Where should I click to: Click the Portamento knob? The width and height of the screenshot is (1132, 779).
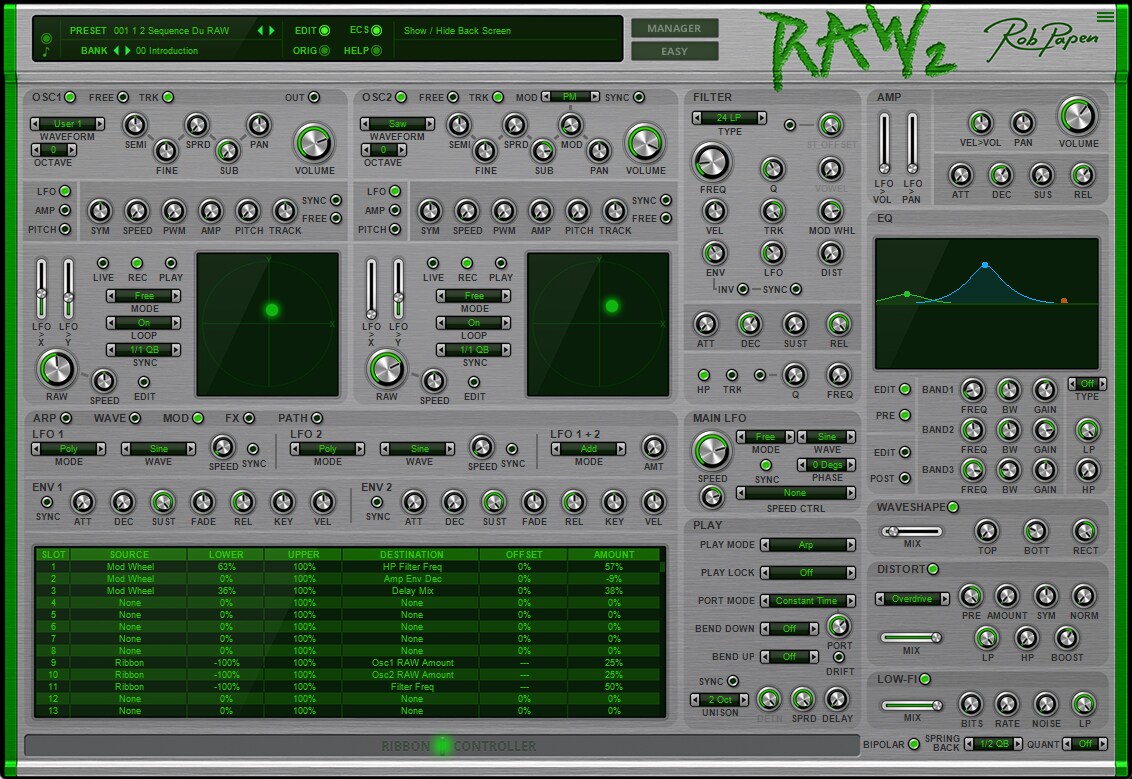pos(838,626)
